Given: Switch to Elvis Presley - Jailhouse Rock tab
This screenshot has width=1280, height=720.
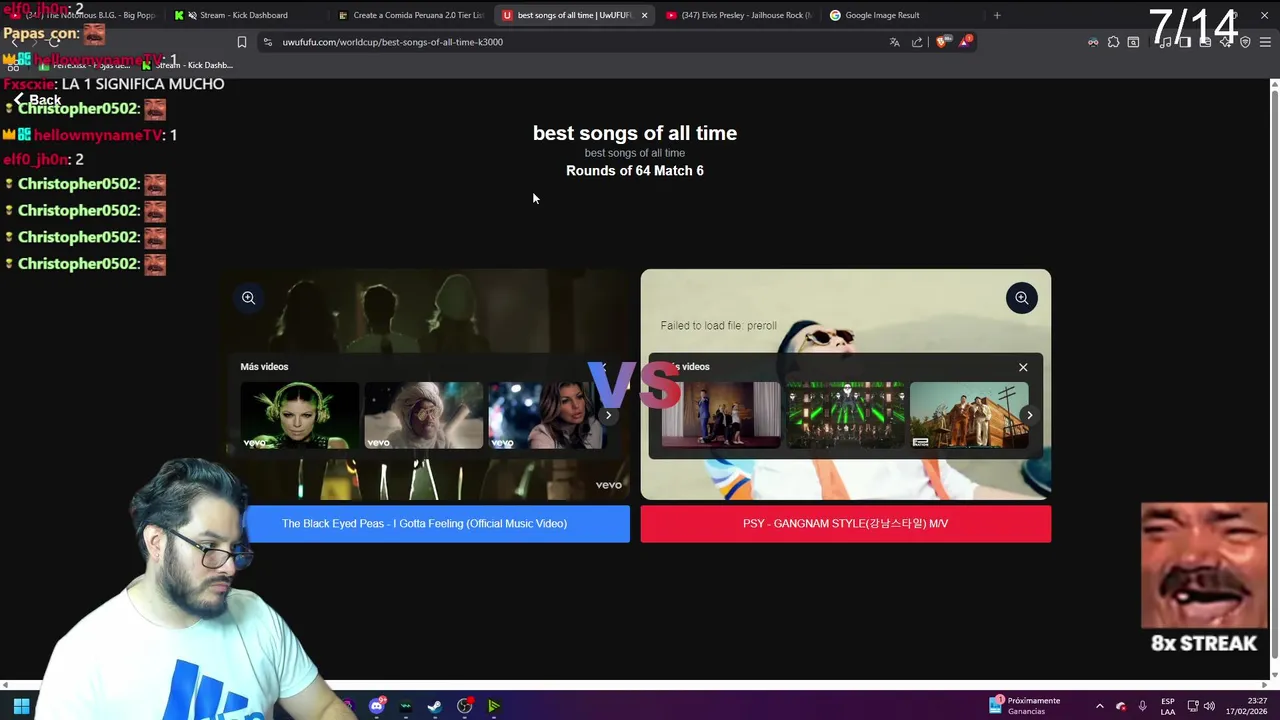Looking at the screenshot, I should point(738,15).
